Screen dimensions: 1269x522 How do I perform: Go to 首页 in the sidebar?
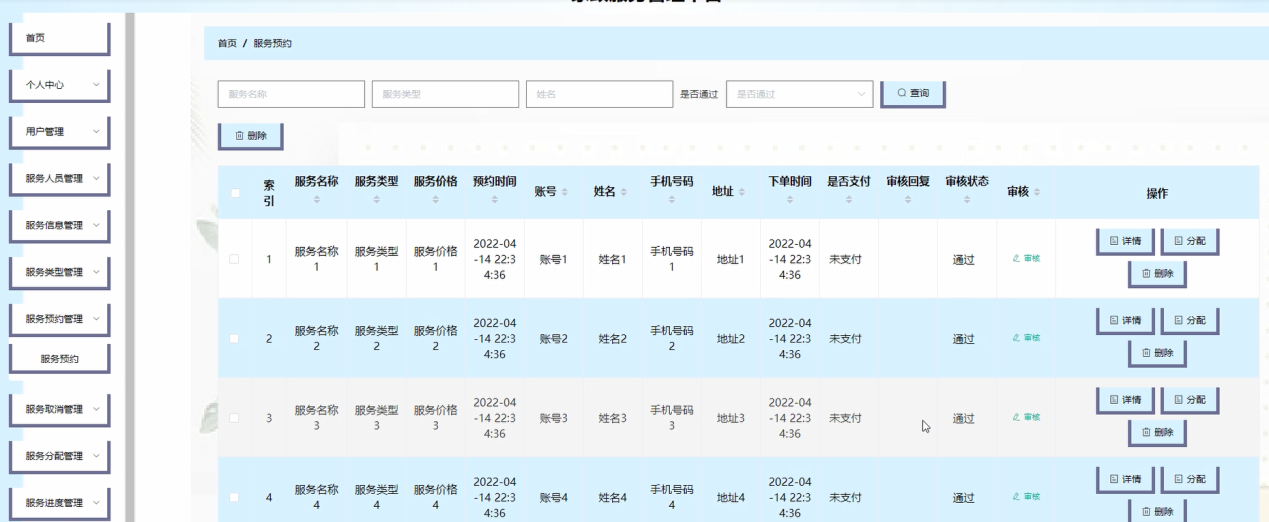pyautogui.click(x=58, y=39)
